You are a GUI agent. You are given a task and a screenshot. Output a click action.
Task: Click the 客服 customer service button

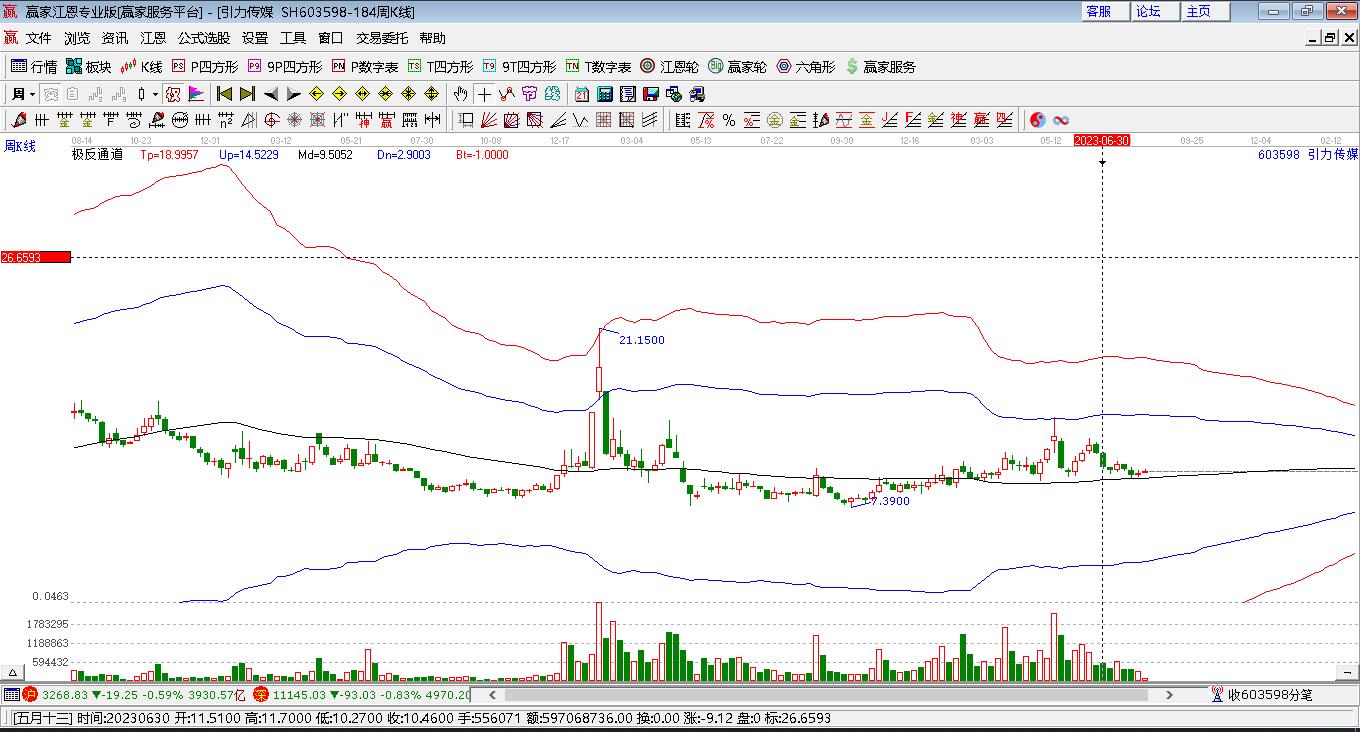click(1098, 11)
